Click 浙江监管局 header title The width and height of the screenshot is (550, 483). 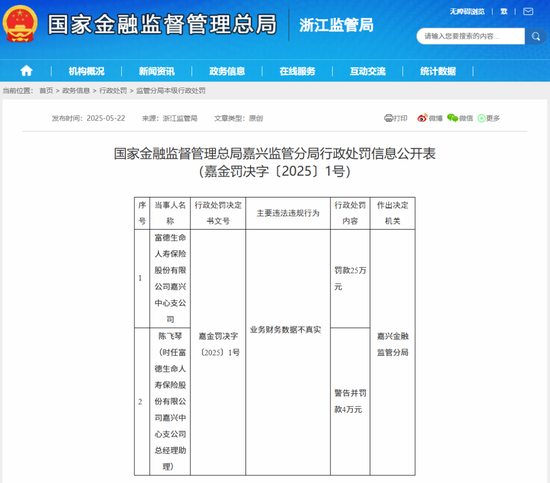click(x=336, y=25)
